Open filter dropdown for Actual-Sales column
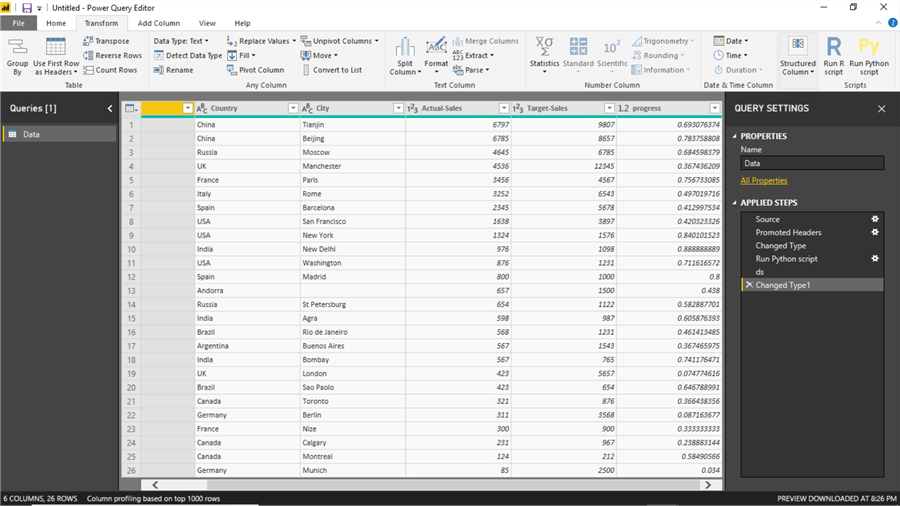900x506 pixels. tap(503, 108)
